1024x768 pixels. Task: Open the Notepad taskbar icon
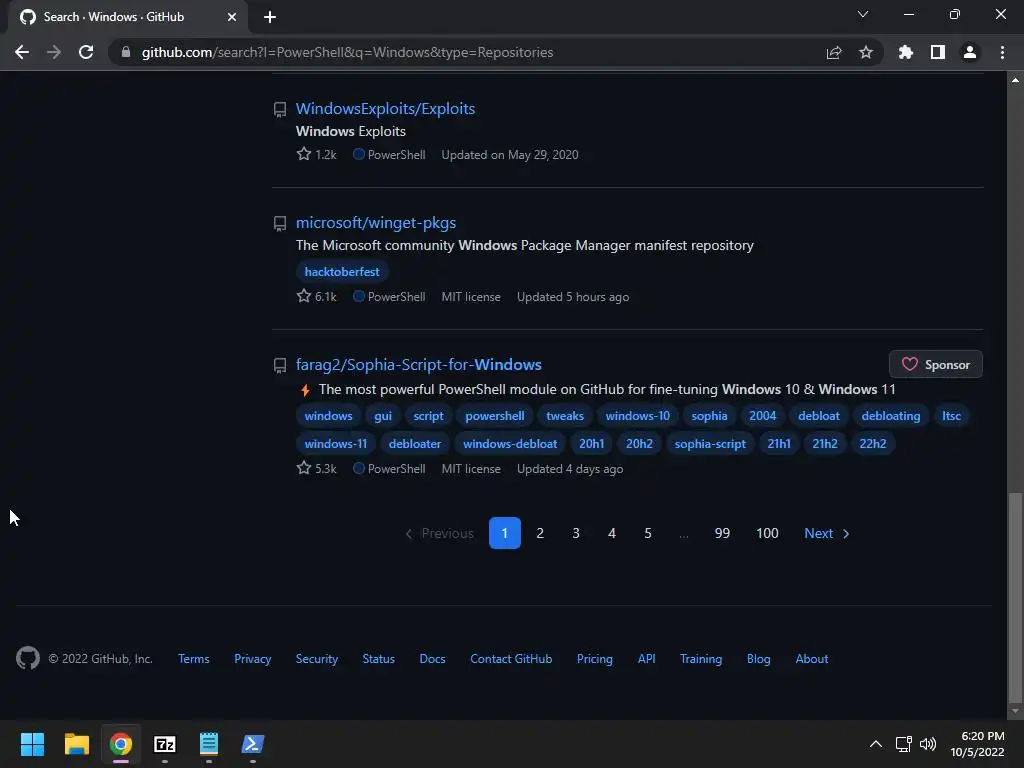[209, 744]
